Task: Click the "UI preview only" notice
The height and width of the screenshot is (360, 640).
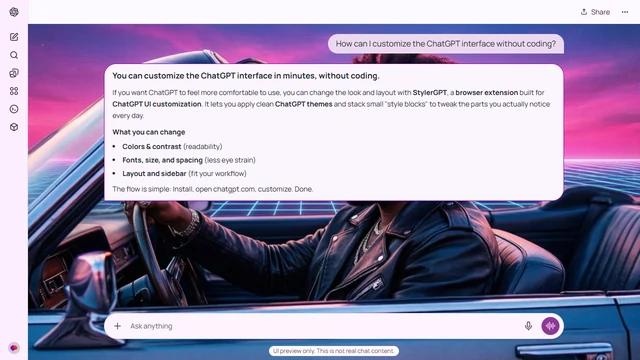Action: [333, 351]
